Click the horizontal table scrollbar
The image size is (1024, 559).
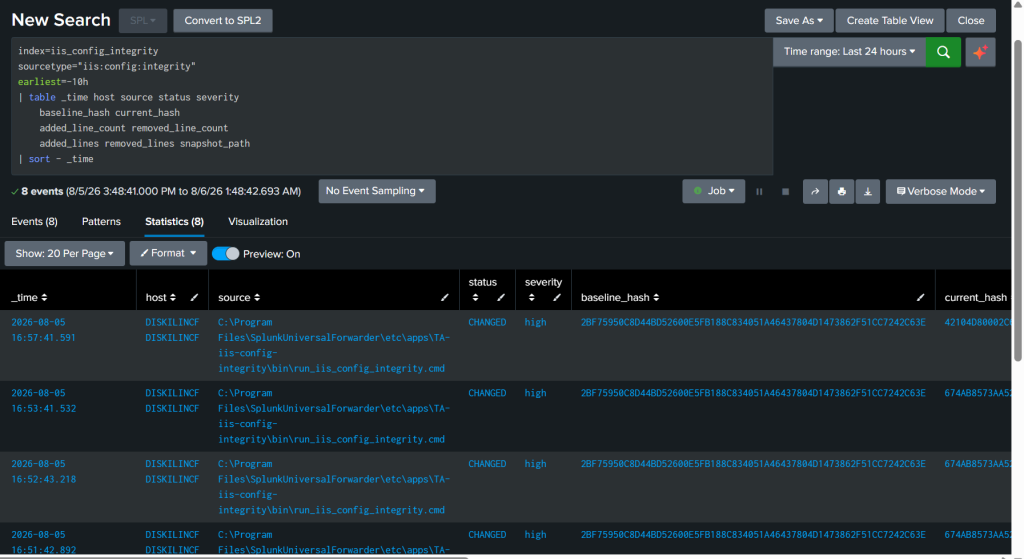pyautogui.click(x=234, y=557)
